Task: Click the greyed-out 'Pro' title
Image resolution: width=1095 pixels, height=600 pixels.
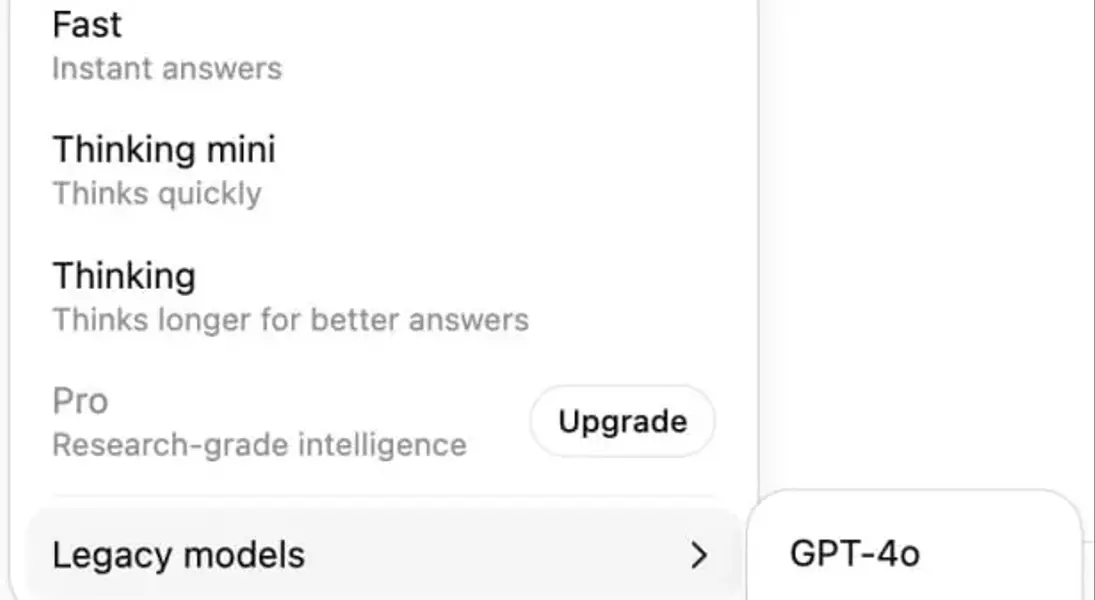Action: tap(80, 401)
